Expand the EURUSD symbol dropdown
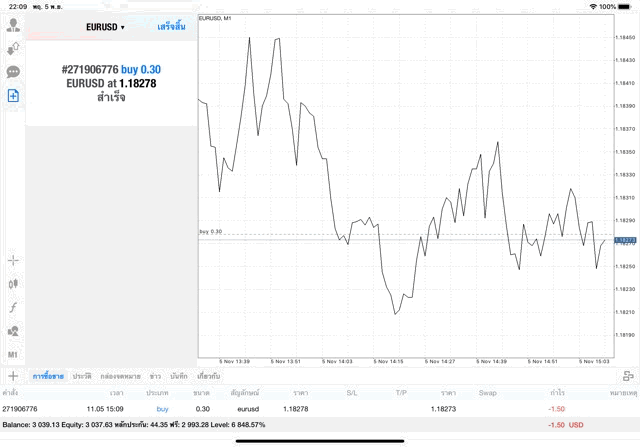Image resolution: width=640 pixels, height=447 pixels. pos(105,27)
